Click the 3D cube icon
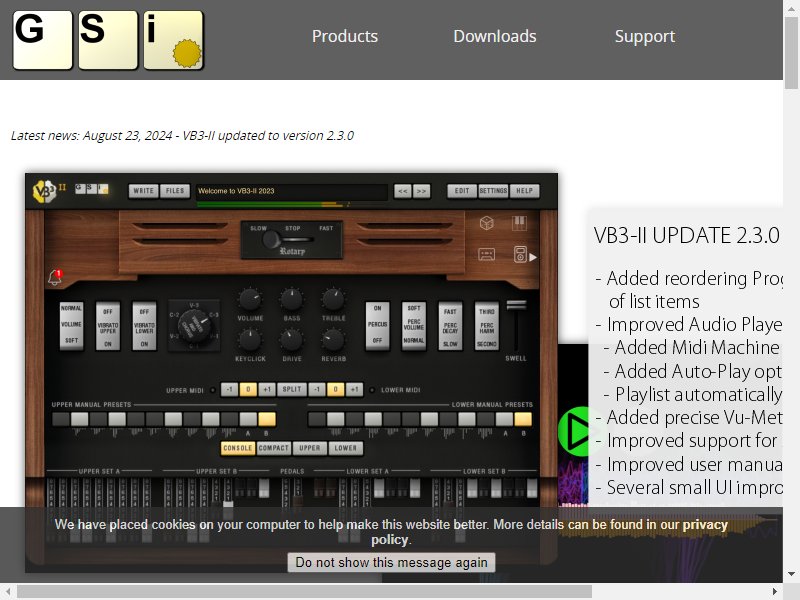 (x=487, y=223)
